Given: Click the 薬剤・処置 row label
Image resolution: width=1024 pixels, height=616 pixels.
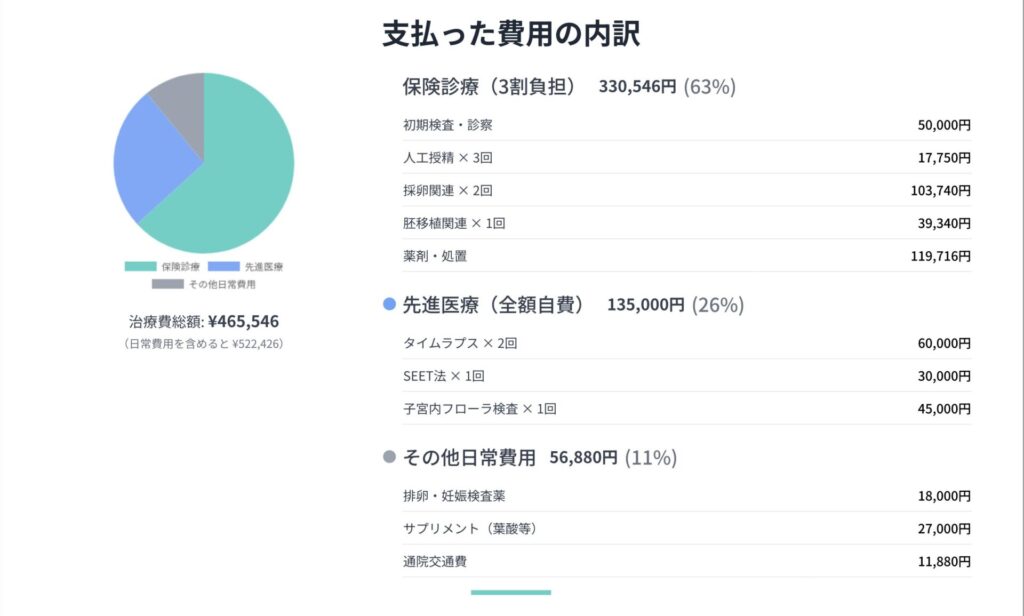Looking at the screenshot, I should click(x=435, y=256).
